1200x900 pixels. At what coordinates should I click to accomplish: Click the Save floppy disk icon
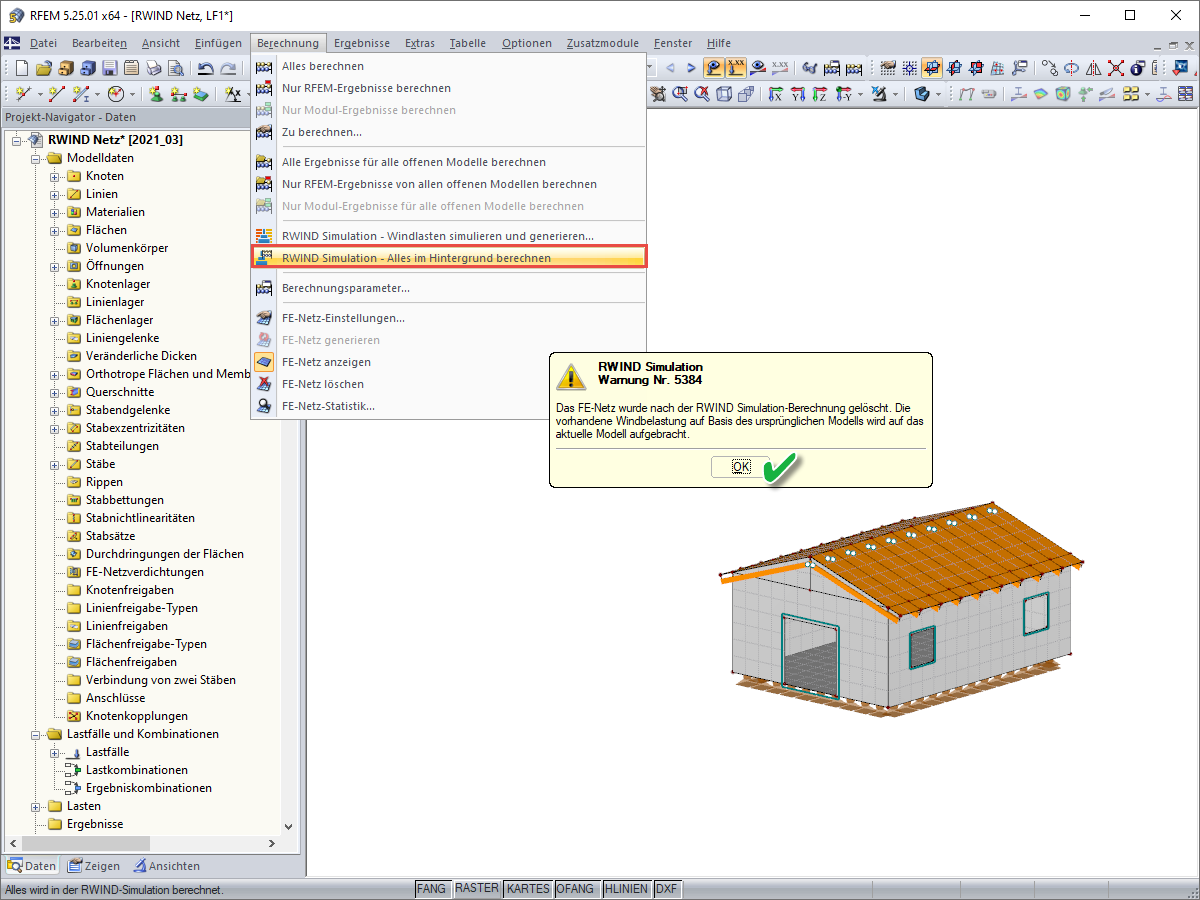coord(109,69)
